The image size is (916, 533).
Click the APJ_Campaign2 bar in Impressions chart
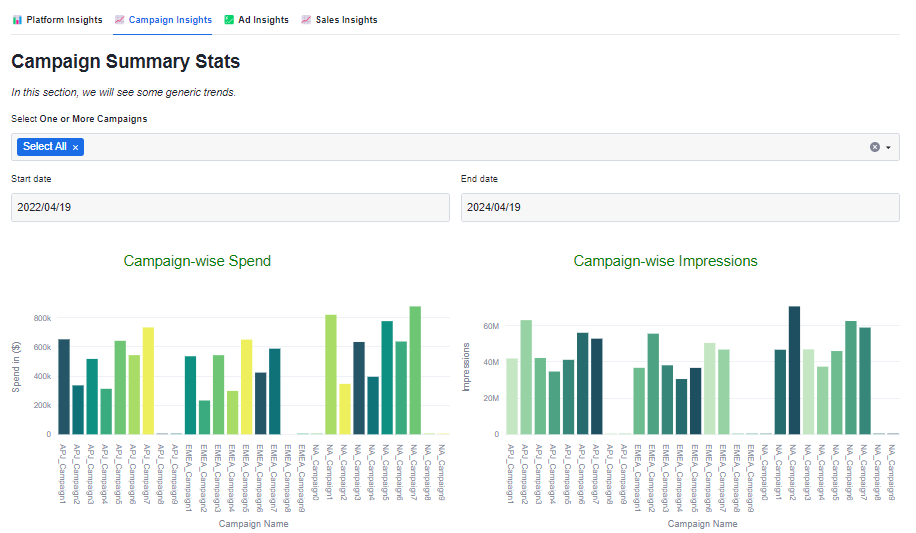click(526, 378)
